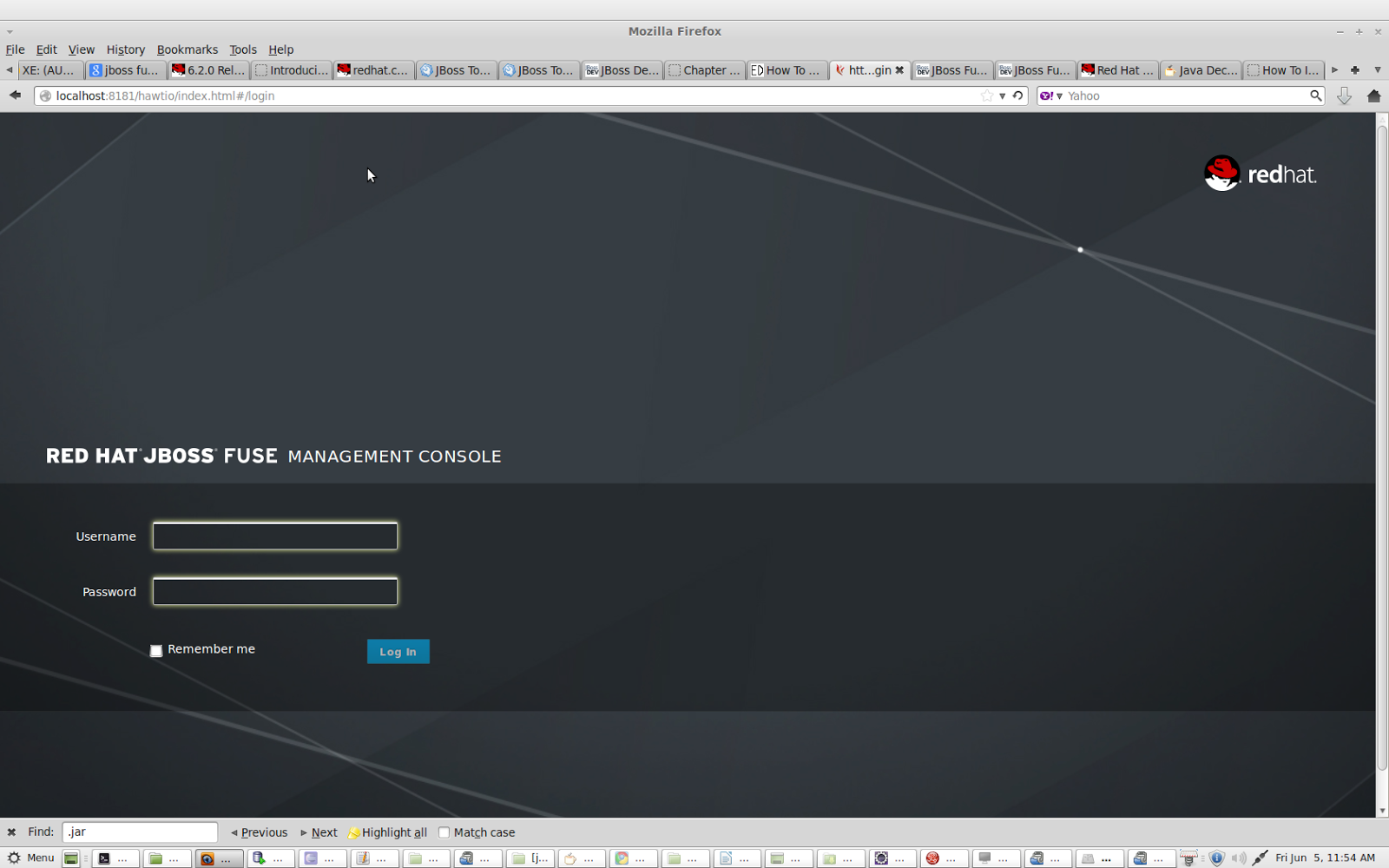Switch to the 'jboss fu...' tab

125,70
